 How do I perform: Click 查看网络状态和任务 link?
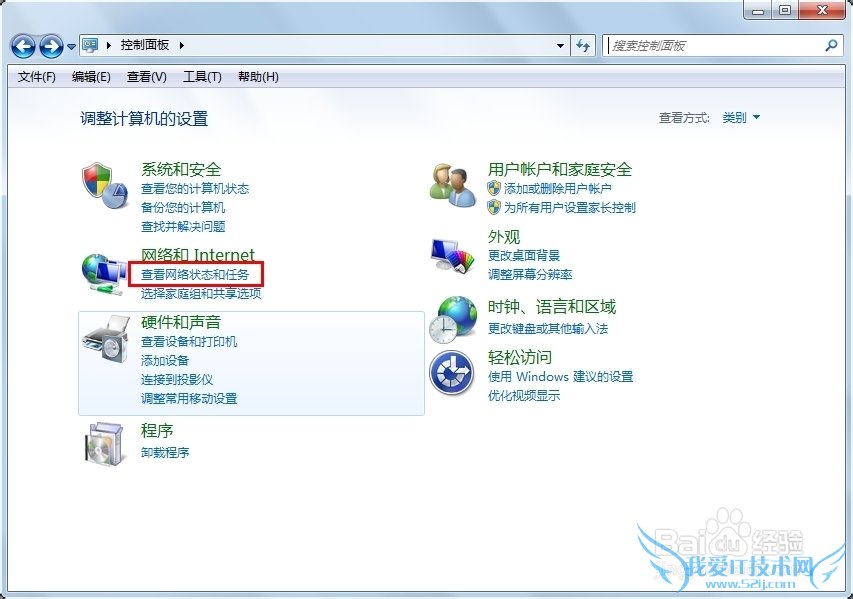[195, 275]
